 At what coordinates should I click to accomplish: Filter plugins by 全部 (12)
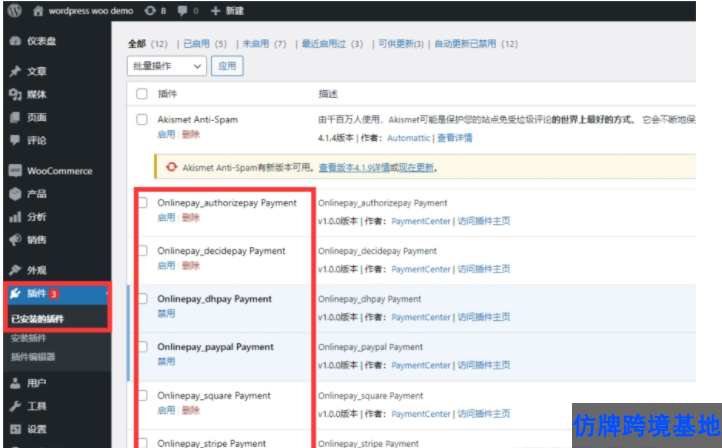(147, 44)
